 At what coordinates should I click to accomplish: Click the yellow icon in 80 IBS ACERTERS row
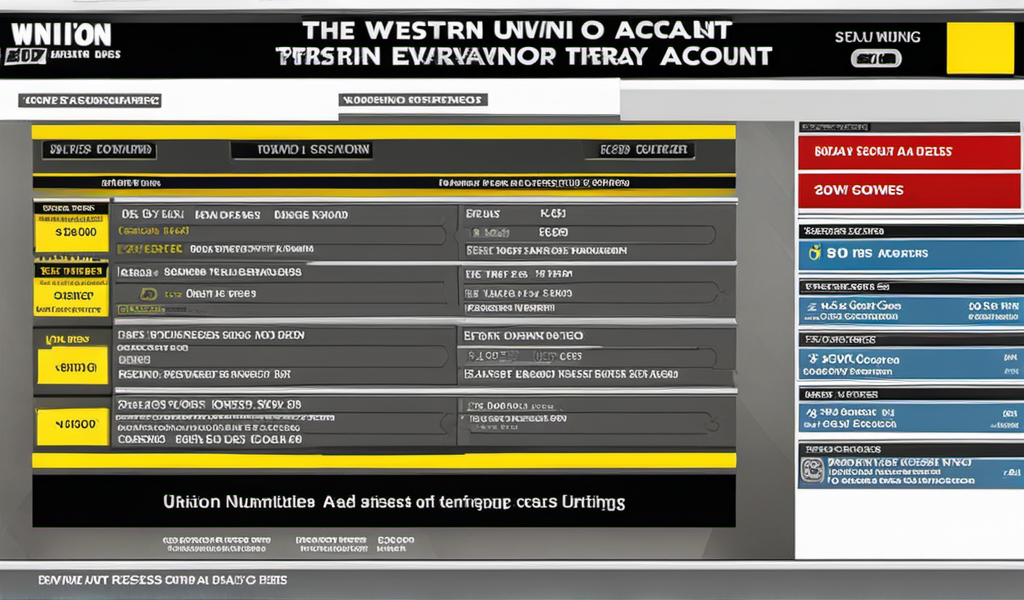(815, 253)
